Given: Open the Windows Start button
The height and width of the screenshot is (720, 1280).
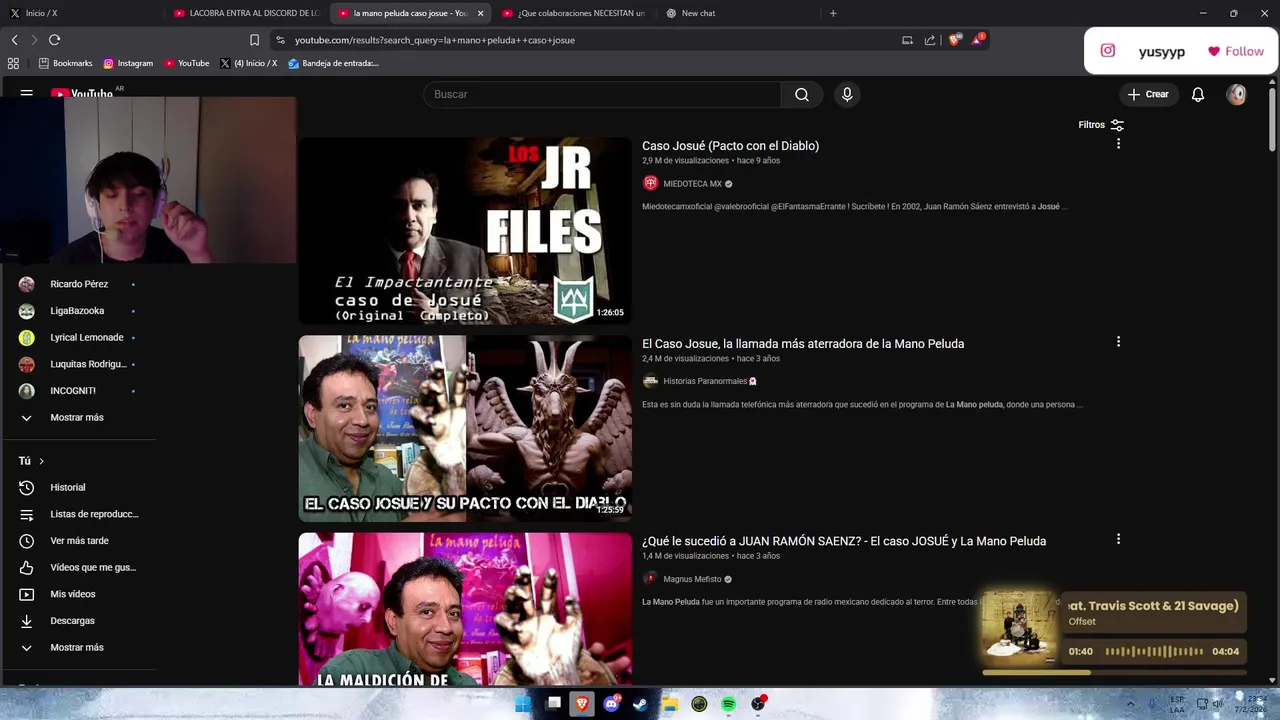Looking at the screenshot, I should (523, 704).
